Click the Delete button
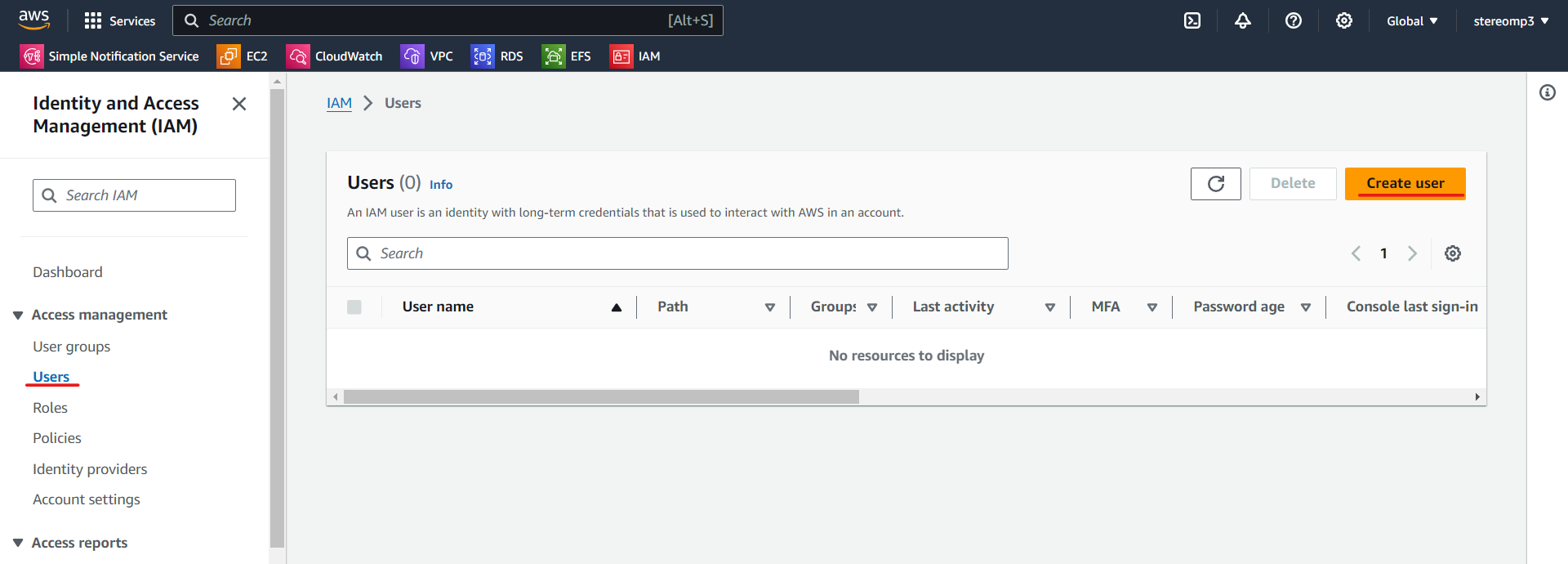The image size is (1568, 564). pyautogui.click(x=1293, y=184)
